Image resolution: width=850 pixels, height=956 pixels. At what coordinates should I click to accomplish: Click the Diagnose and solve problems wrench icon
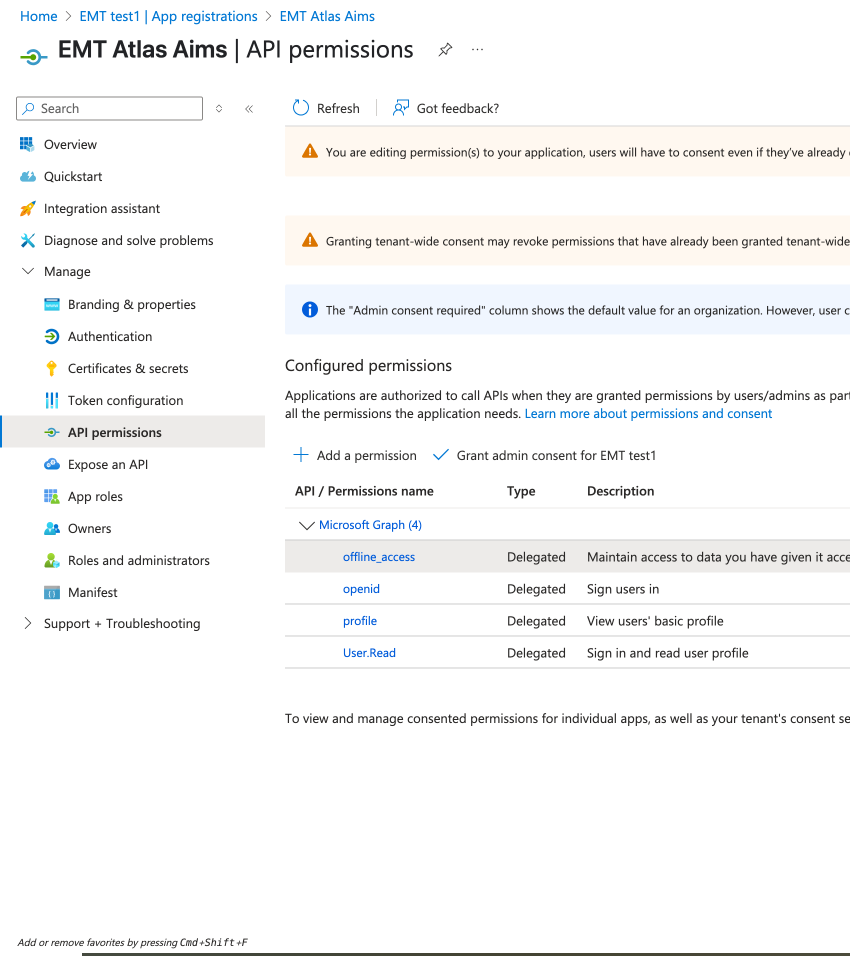[x=27, y=240]
